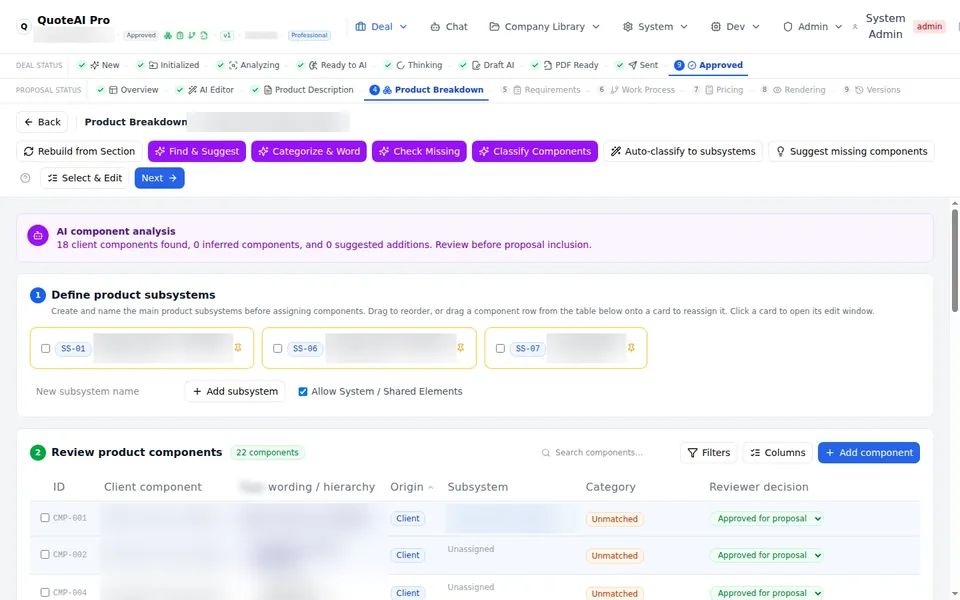Click the pin icon on the SS-07 subsystem card

631,348
